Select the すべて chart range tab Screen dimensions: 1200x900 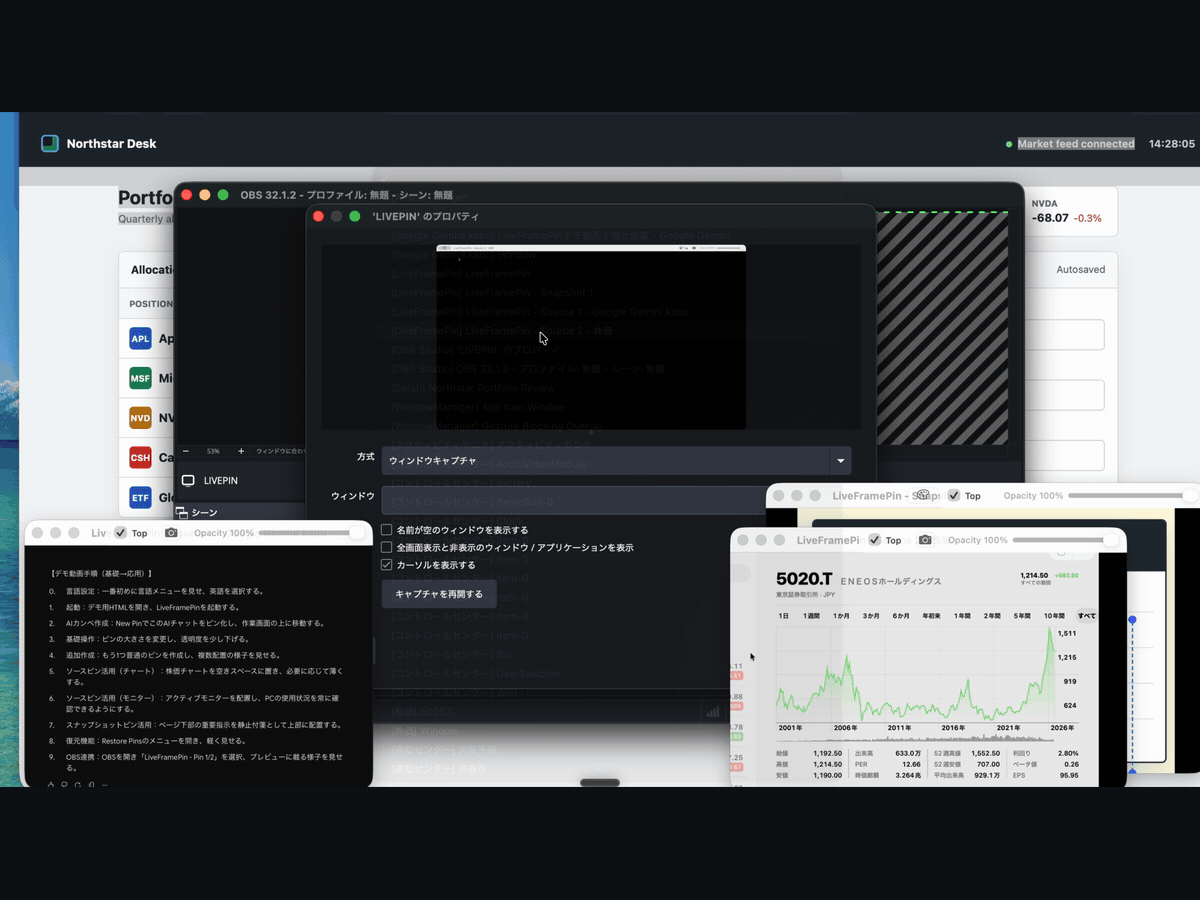[1086, 616]
